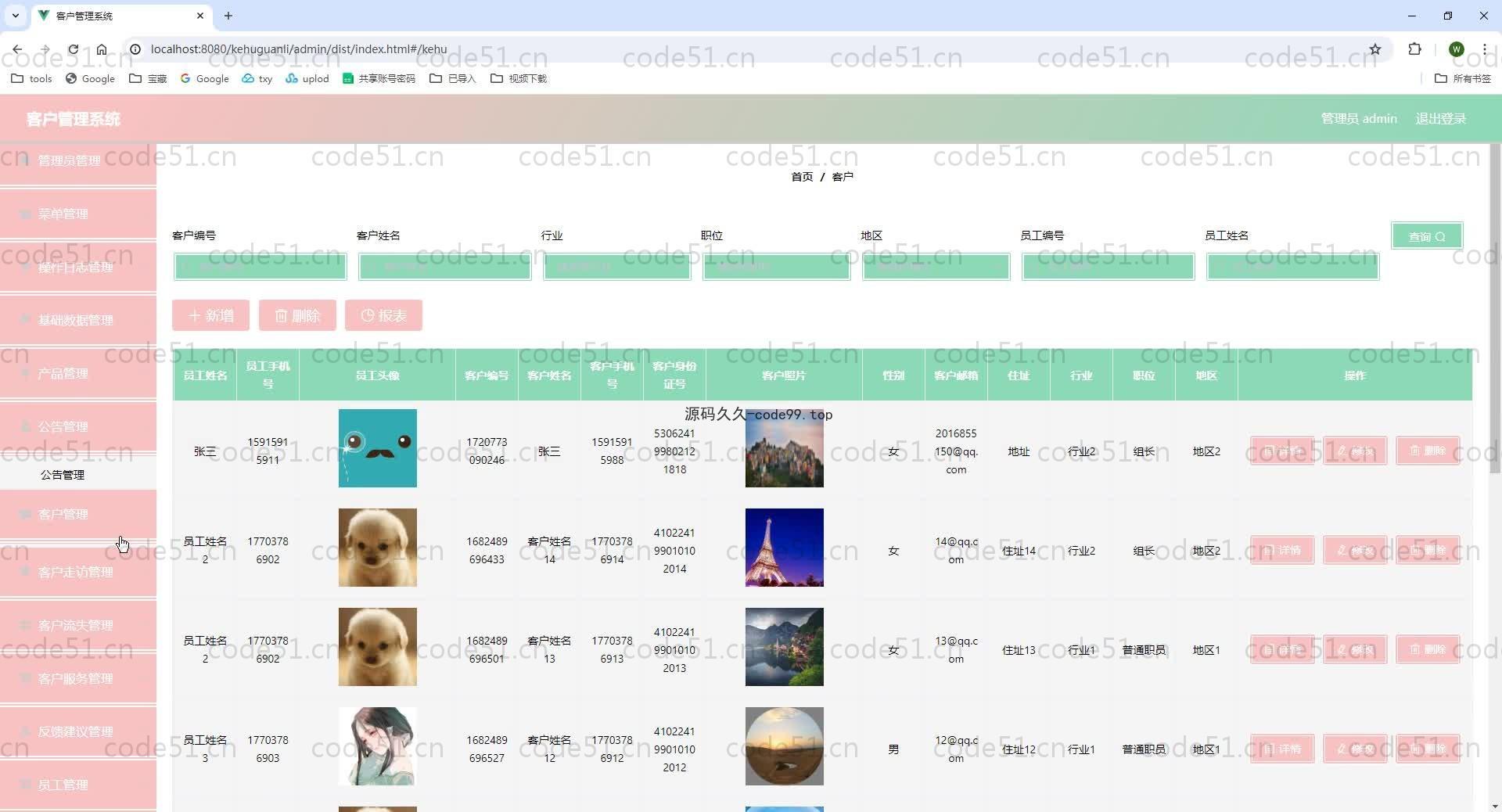The height and width of the screenshot is (812, 1502).
Task: Delete the customer 张三 row
Action: (1428, 451)
